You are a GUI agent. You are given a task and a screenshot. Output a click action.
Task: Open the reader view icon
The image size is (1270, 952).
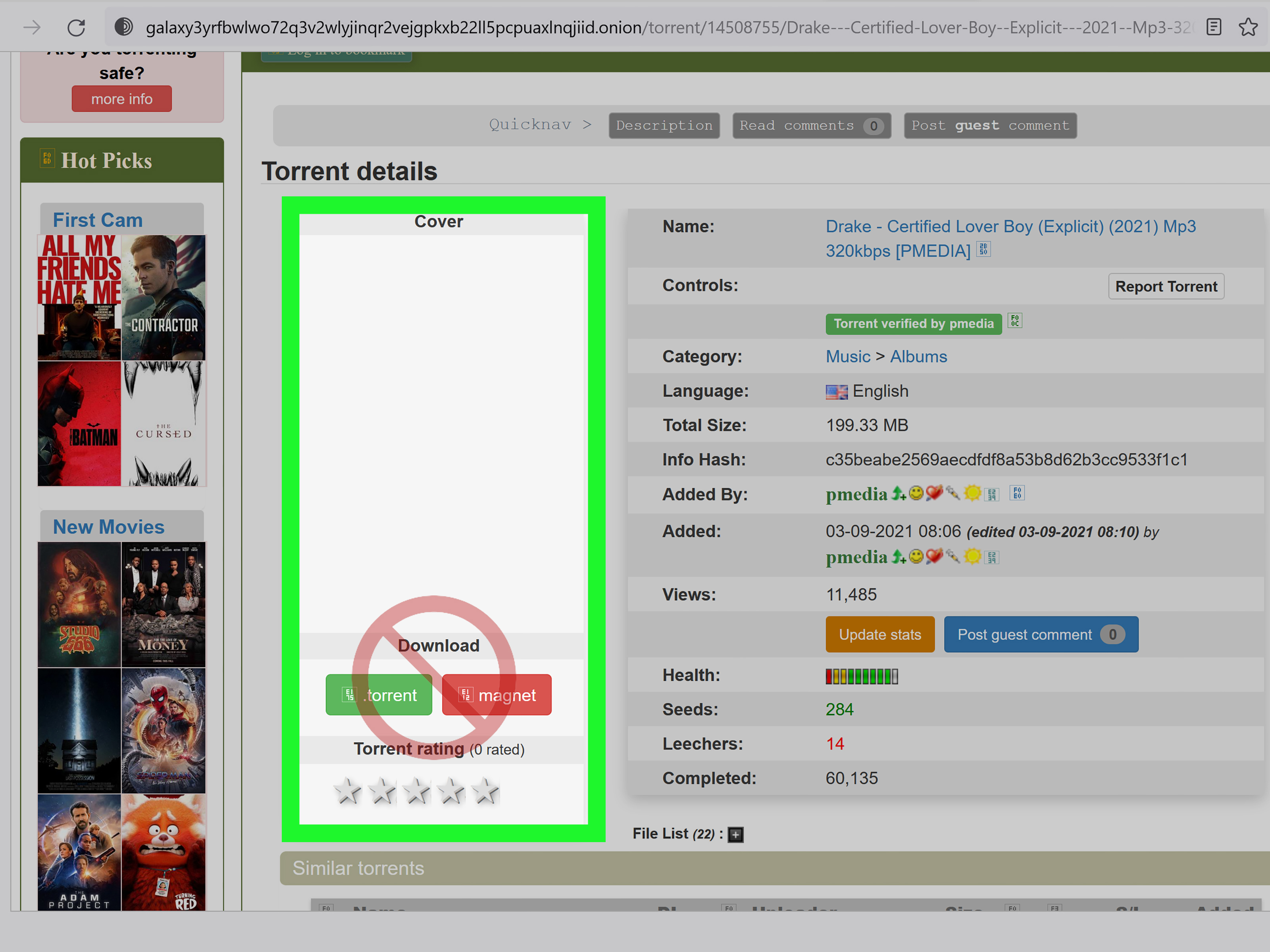click(x=1214, y=27)
